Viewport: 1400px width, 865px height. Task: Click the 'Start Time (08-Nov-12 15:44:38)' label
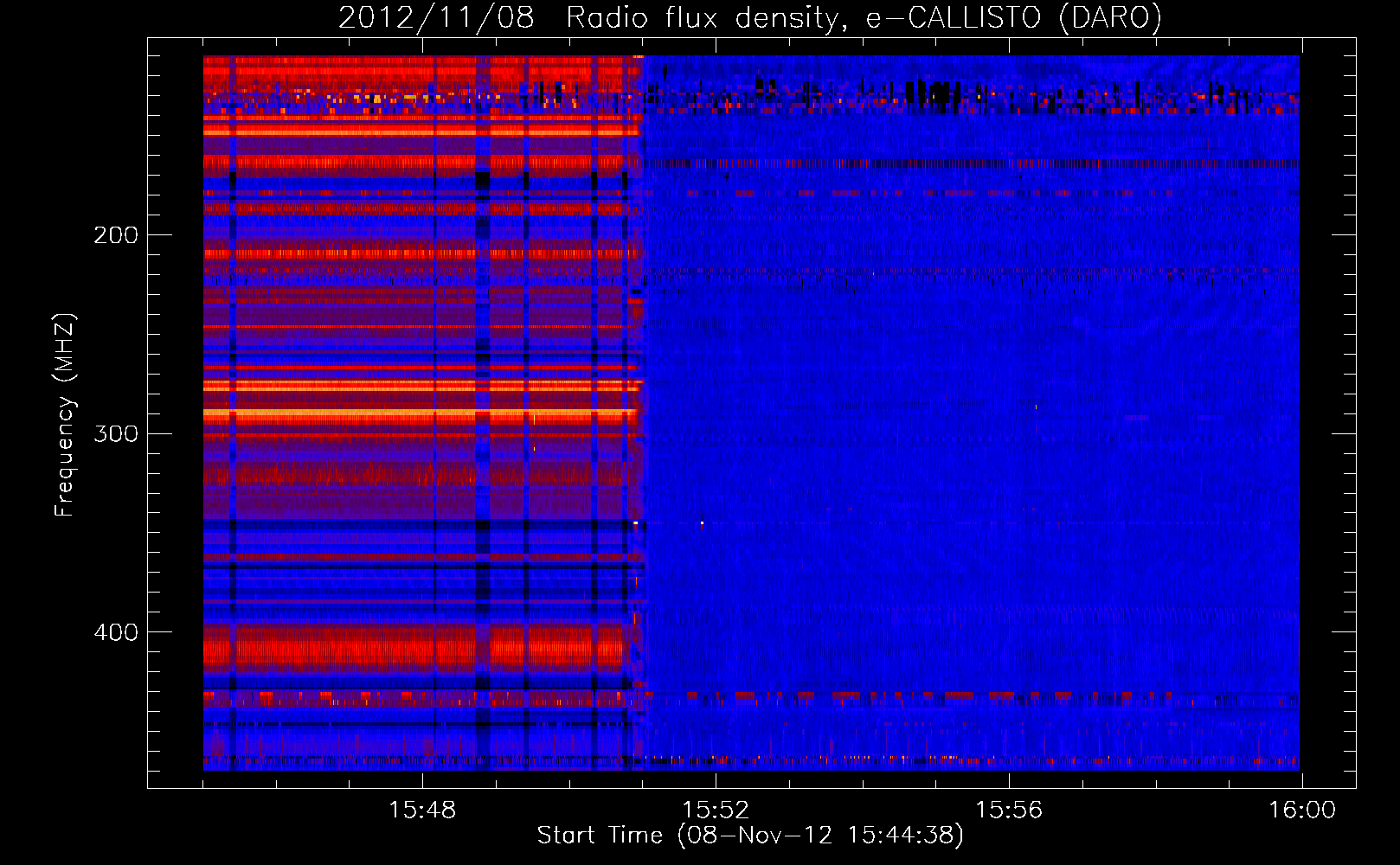[x=750, y=836]
